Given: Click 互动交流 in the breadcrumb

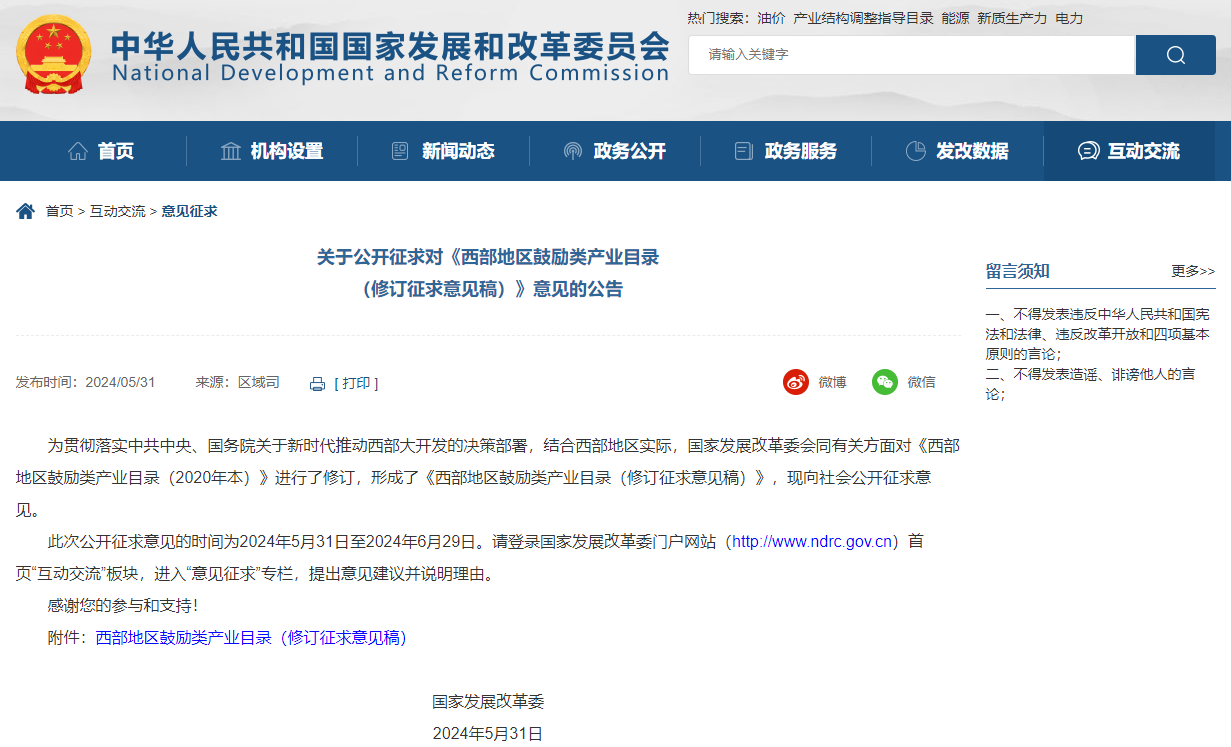Looking at the screenshot, I should (117, 211).
